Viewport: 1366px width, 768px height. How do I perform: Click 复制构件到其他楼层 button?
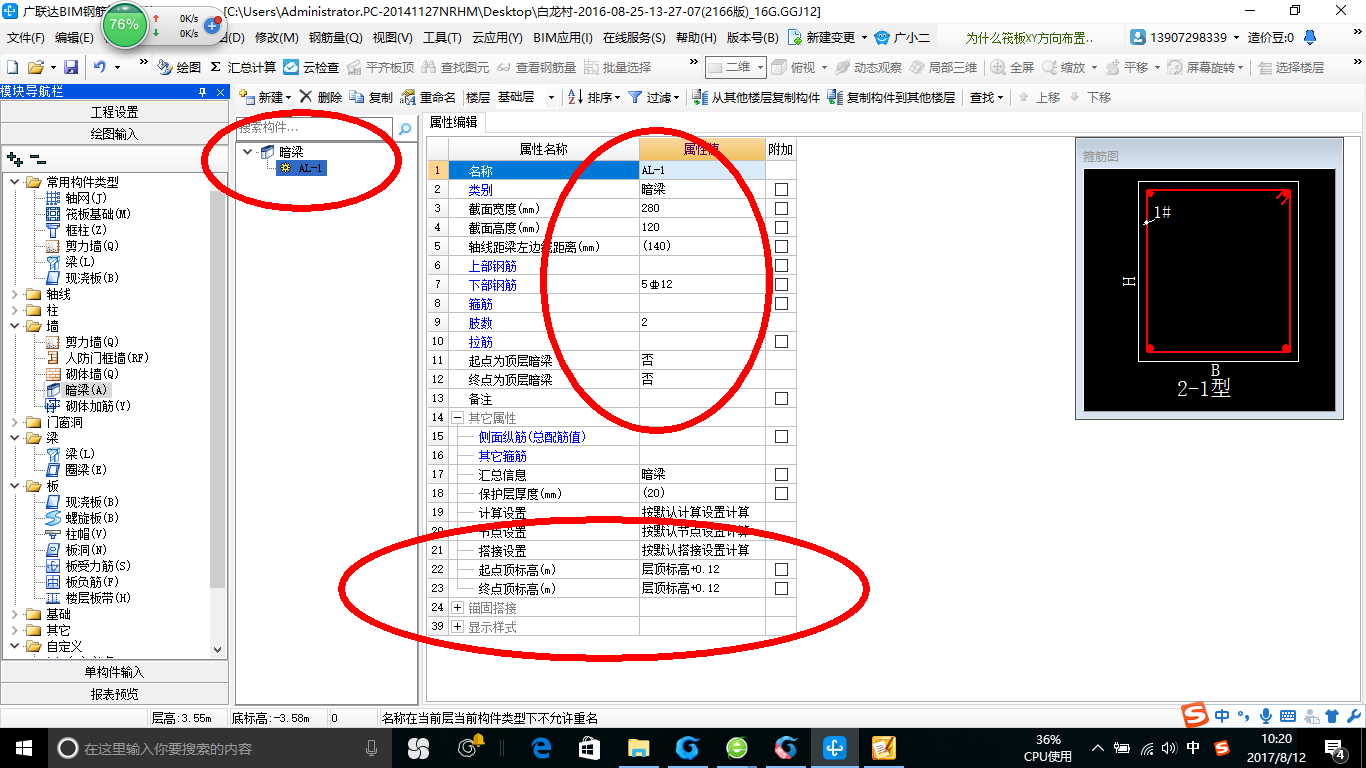(890, 97)
